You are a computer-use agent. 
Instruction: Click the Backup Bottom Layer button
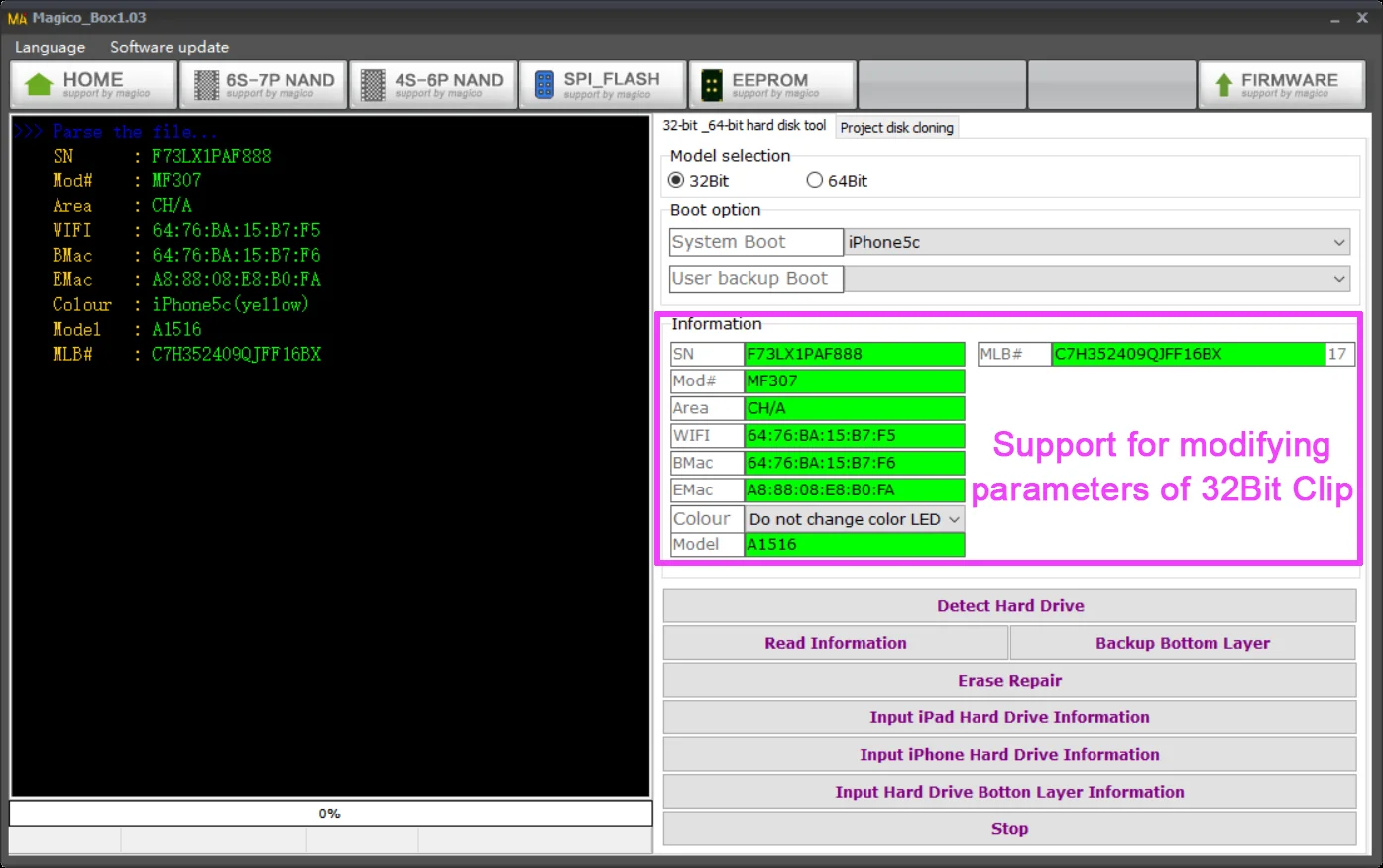tap(1183, 643)
